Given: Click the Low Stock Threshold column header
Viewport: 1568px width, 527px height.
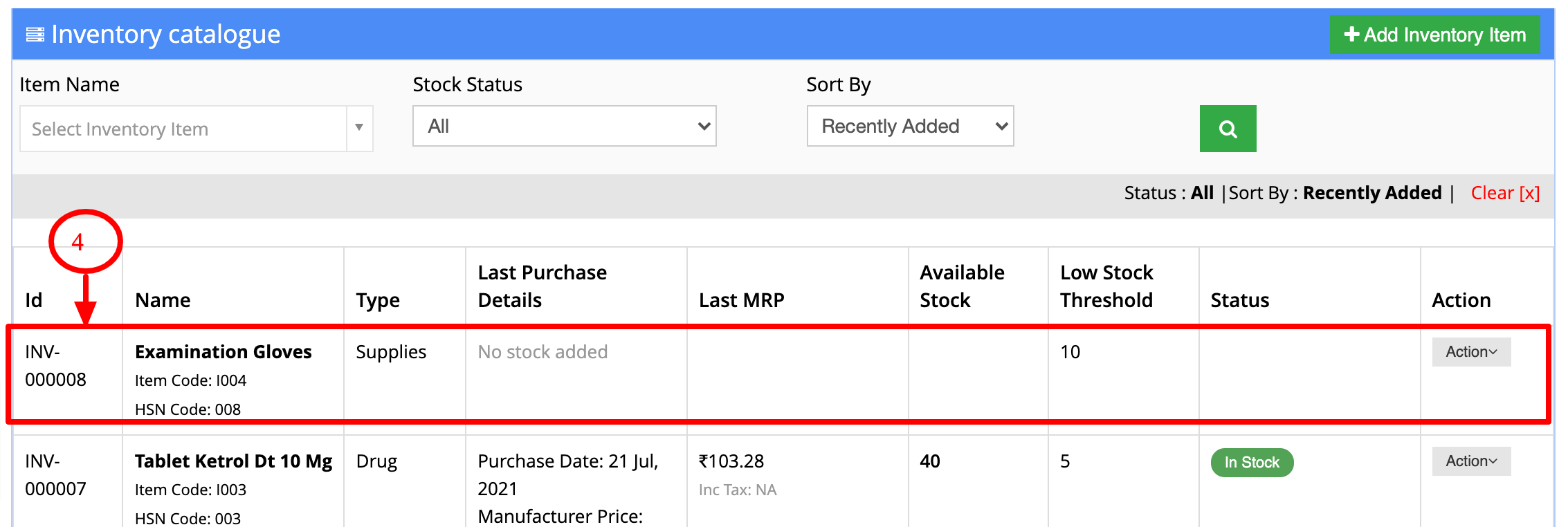Looking at the screenshot, I should pos(1106,286).
